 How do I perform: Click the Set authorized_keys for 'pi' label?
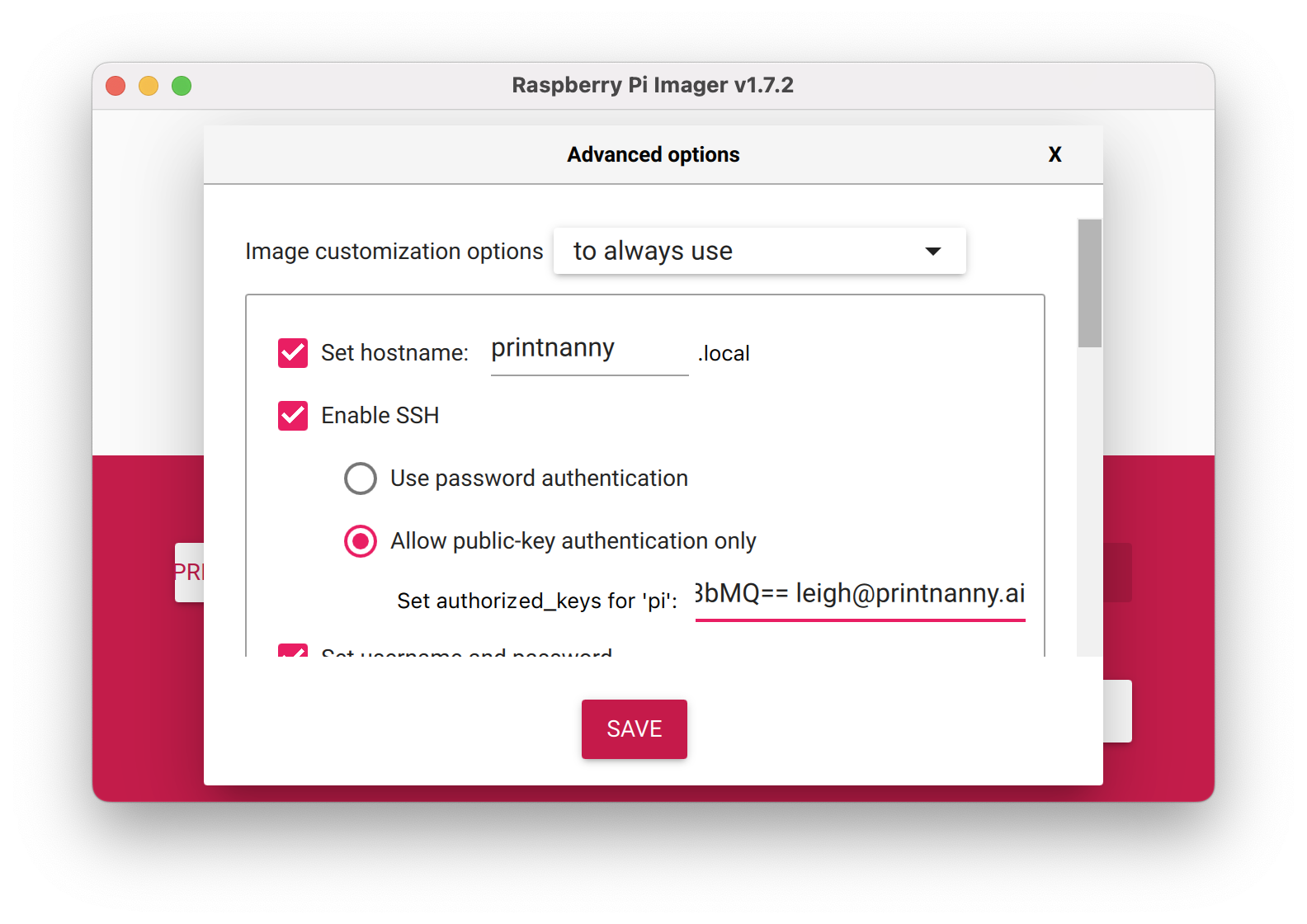click(x=537, y=601)
